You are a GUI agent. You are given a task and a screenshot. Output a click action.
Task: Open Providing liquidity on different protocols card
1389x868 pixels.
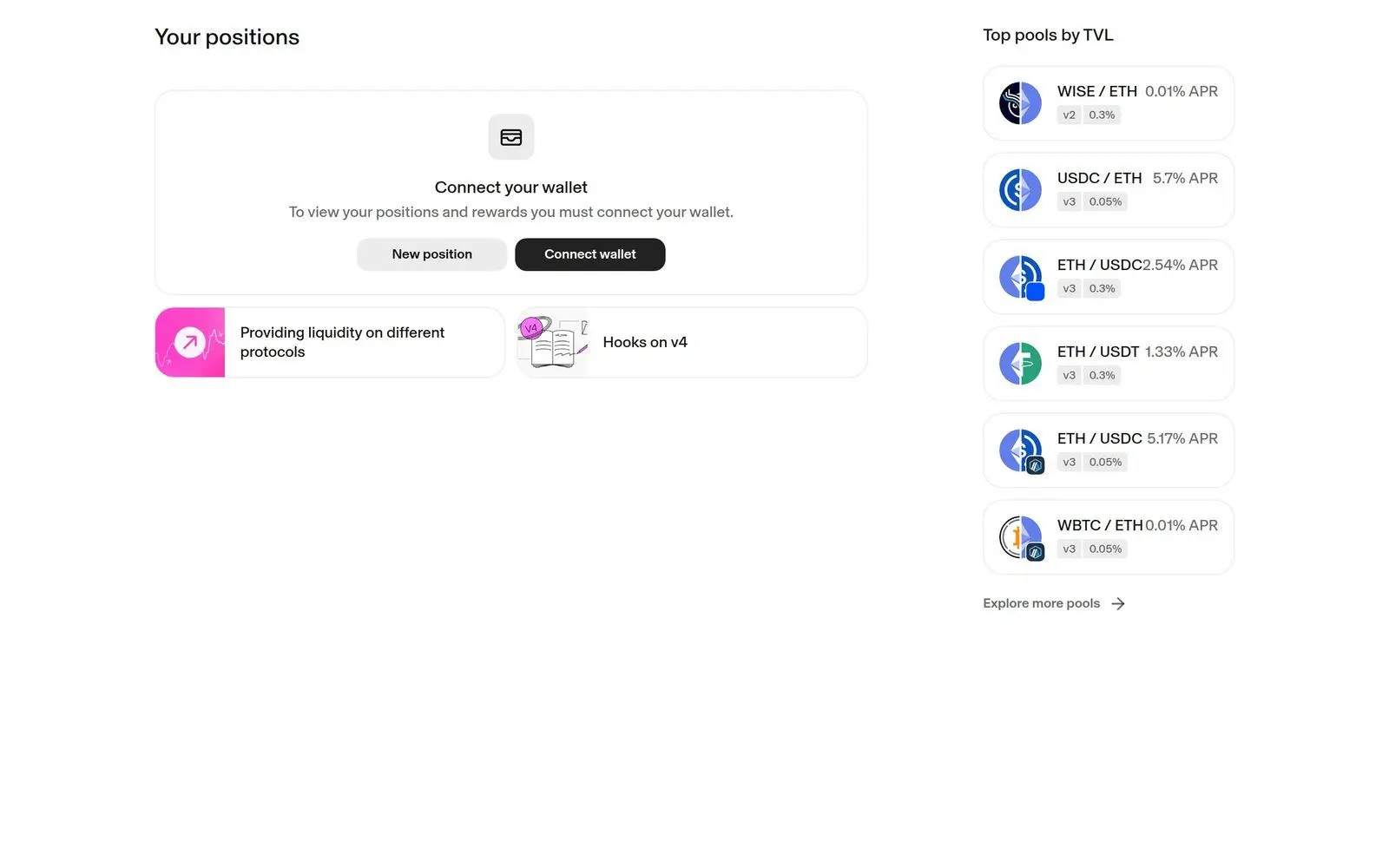click(x=330, y=342)
